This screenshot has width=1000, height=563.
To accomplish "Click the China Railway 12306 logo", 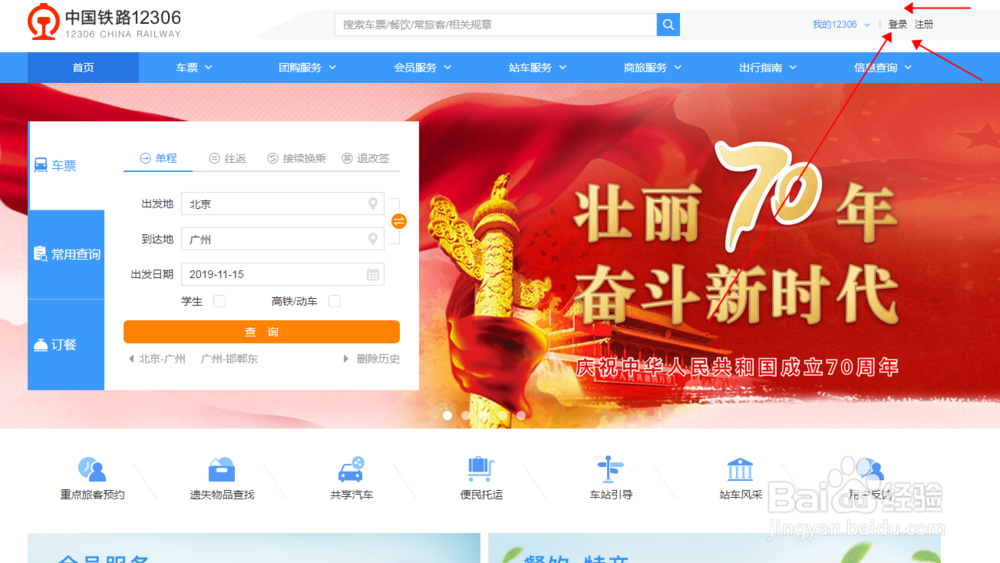I will pyautogui.click(x=105, y=22).
